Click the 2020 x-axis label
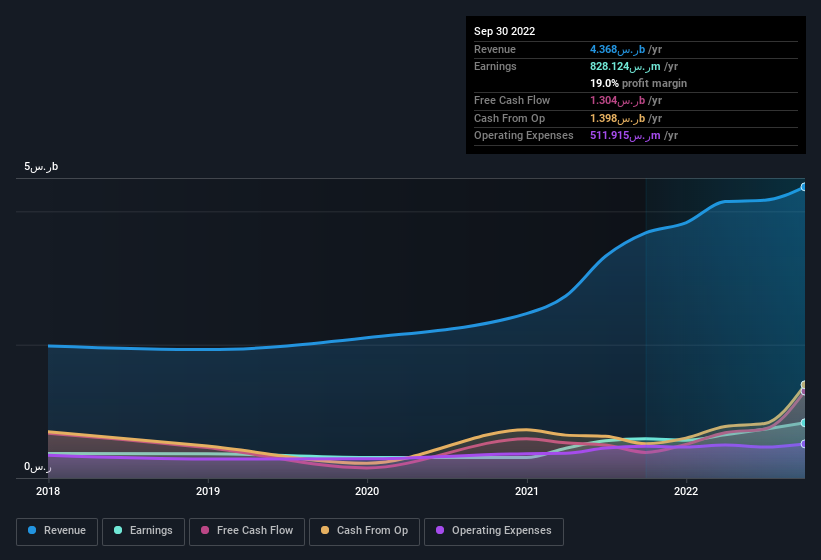Image resolution: width=821 pixels, height=560 pixels. (x=367, y=491)
